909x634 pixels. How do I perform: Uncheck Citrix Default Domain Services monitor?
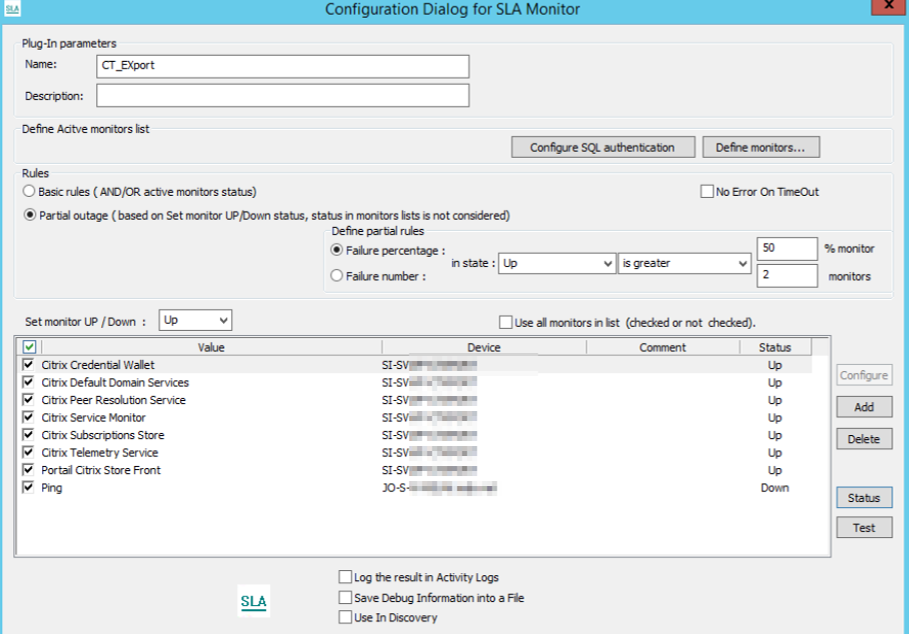click(28, 382)
